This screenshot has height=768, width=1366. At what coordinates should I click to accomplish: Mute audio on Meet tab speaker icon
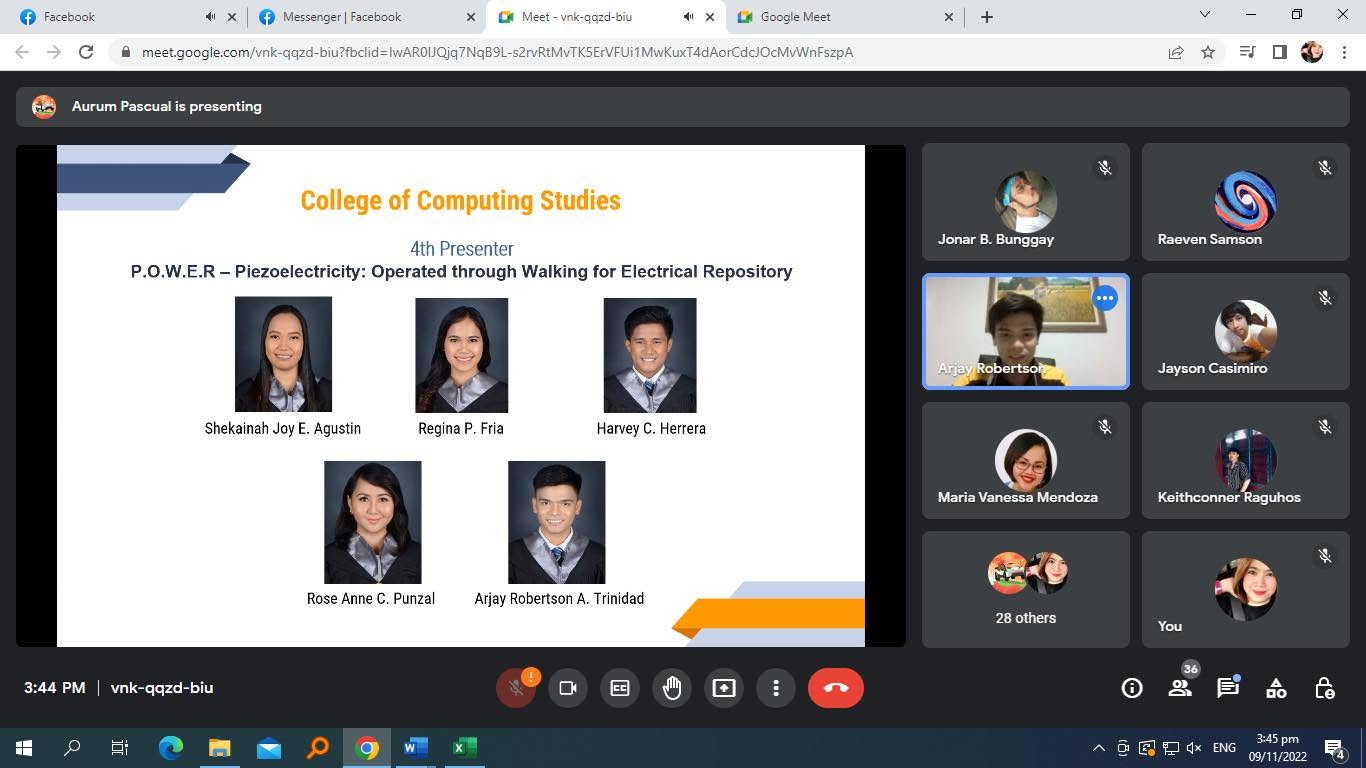(x=688, y=17)
